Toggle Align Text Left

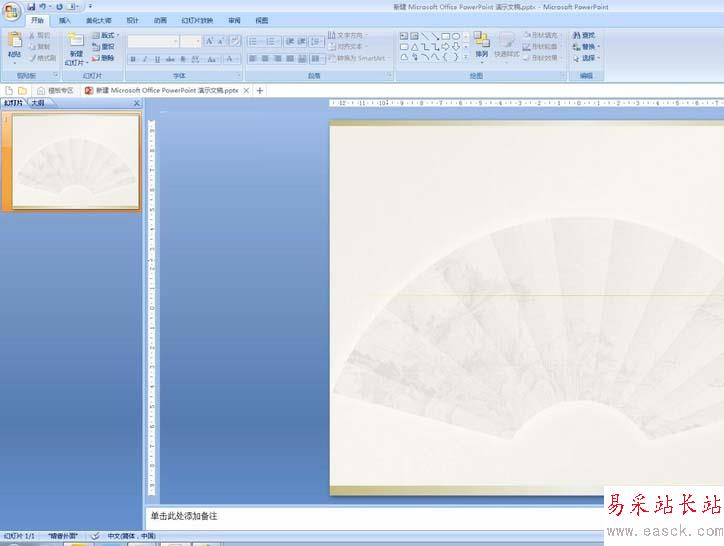253,59
